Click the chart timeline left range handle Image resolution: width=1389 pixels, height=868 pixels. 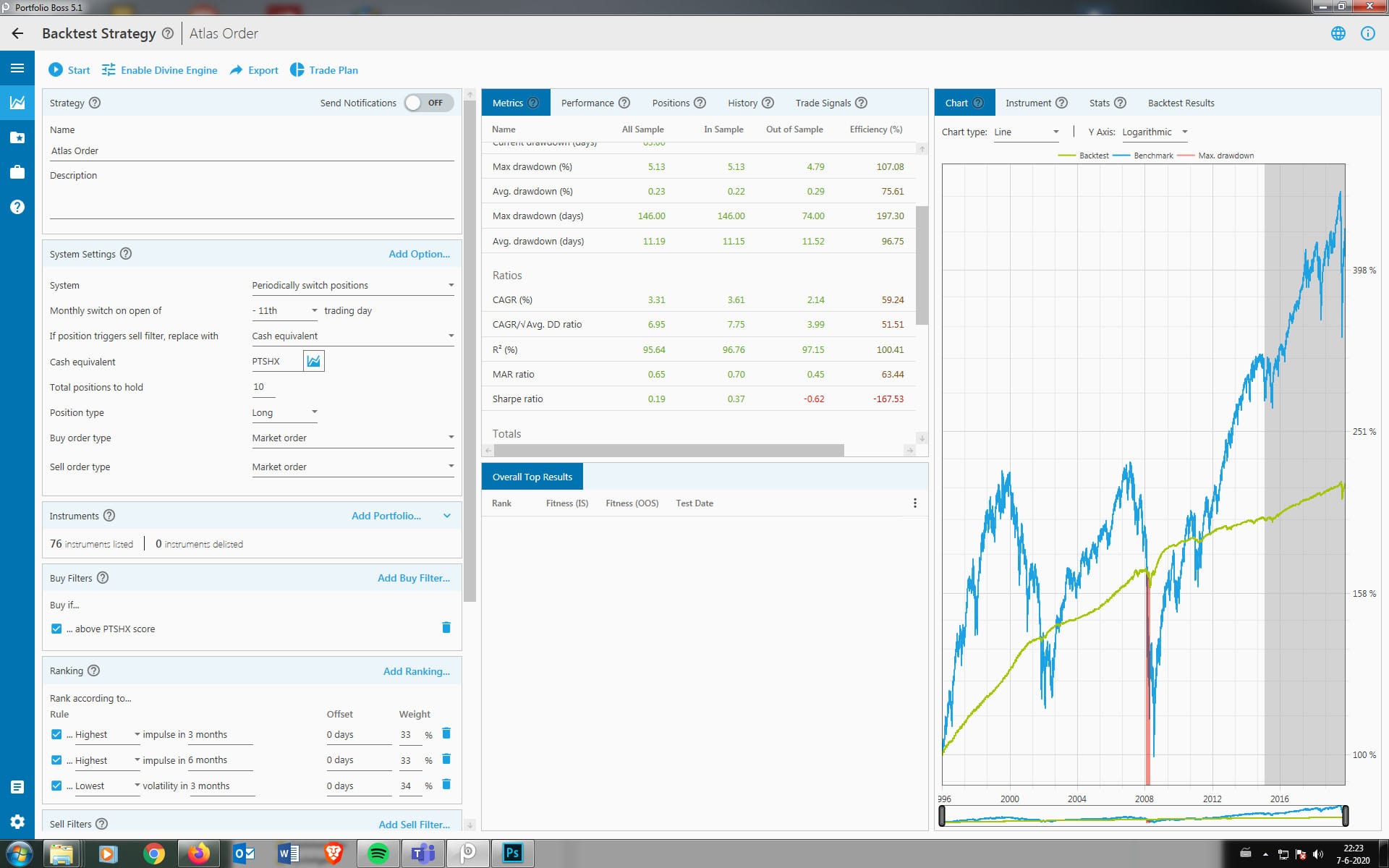[942, 816]
